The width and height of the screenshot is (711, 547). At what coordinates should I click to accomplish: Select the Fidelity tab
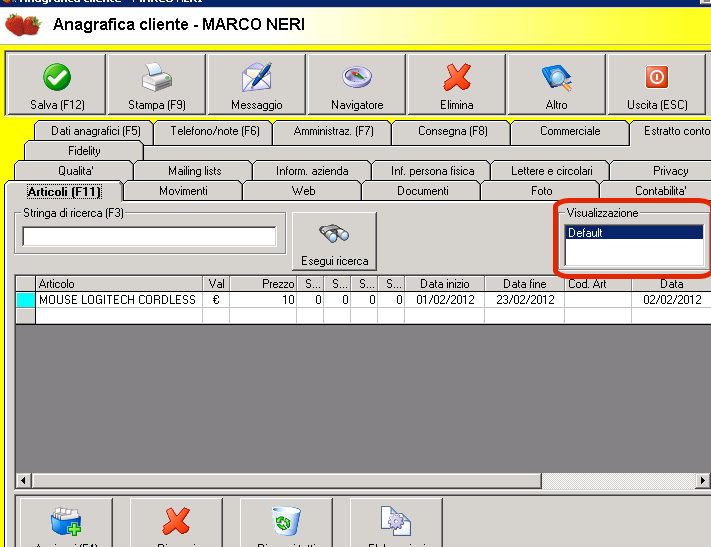tap(84, 151)
